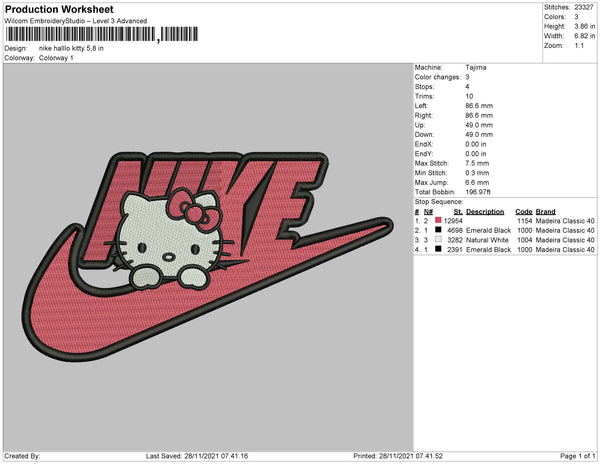This screenshot has height=464, width=600.
Task: Click the 'Stop Sequence:' label
Action: tap(439, 202)
